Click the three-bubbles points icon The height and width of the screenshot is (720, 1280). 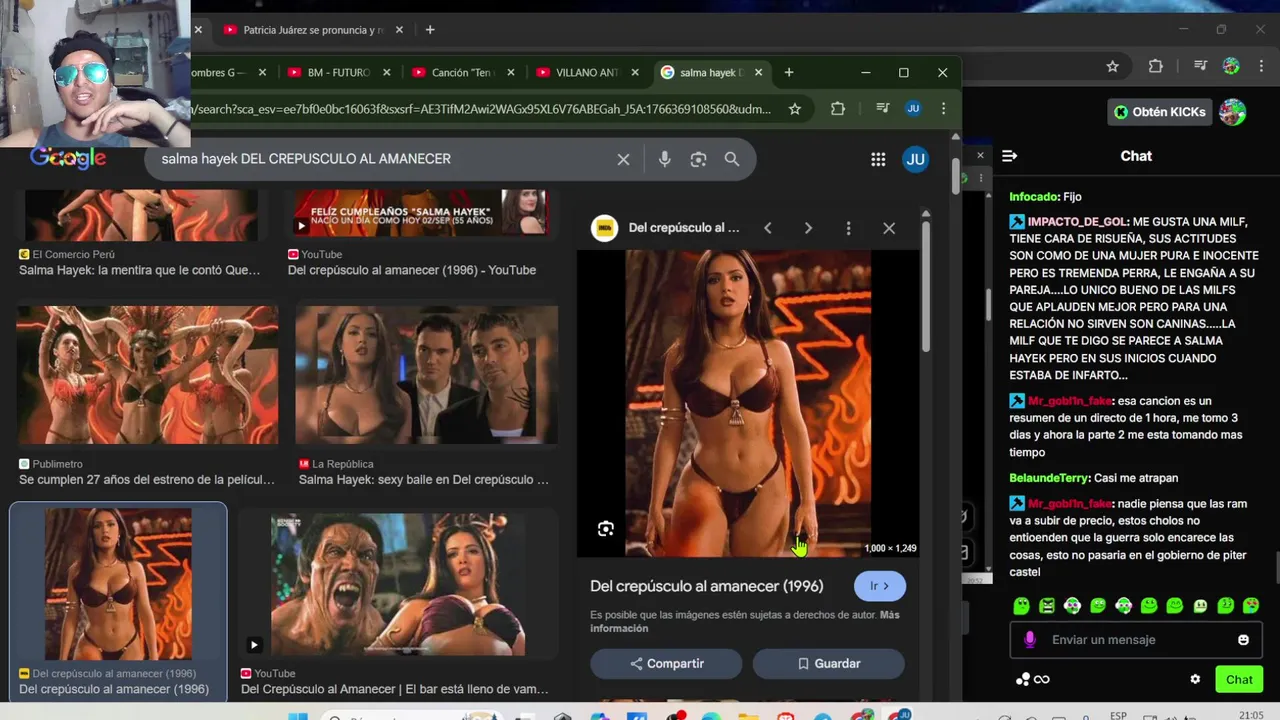(1022, 680)
